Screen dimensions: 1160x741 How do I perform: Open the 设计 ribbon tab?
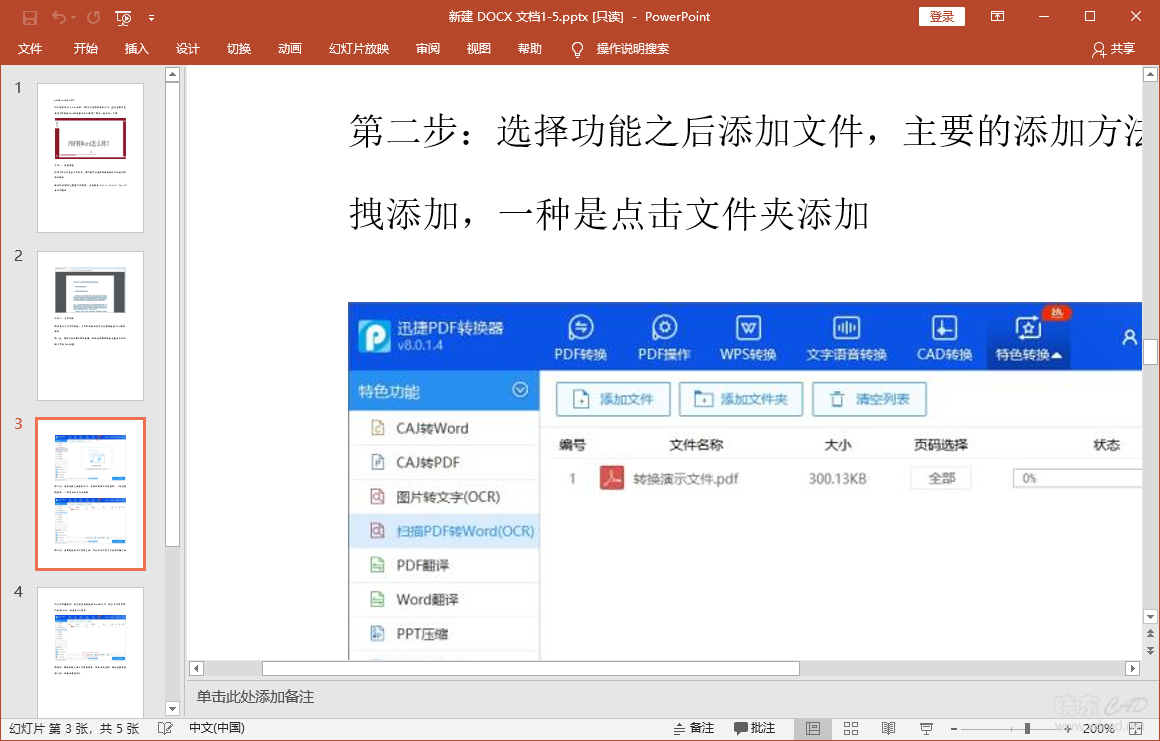click(188, 49)
